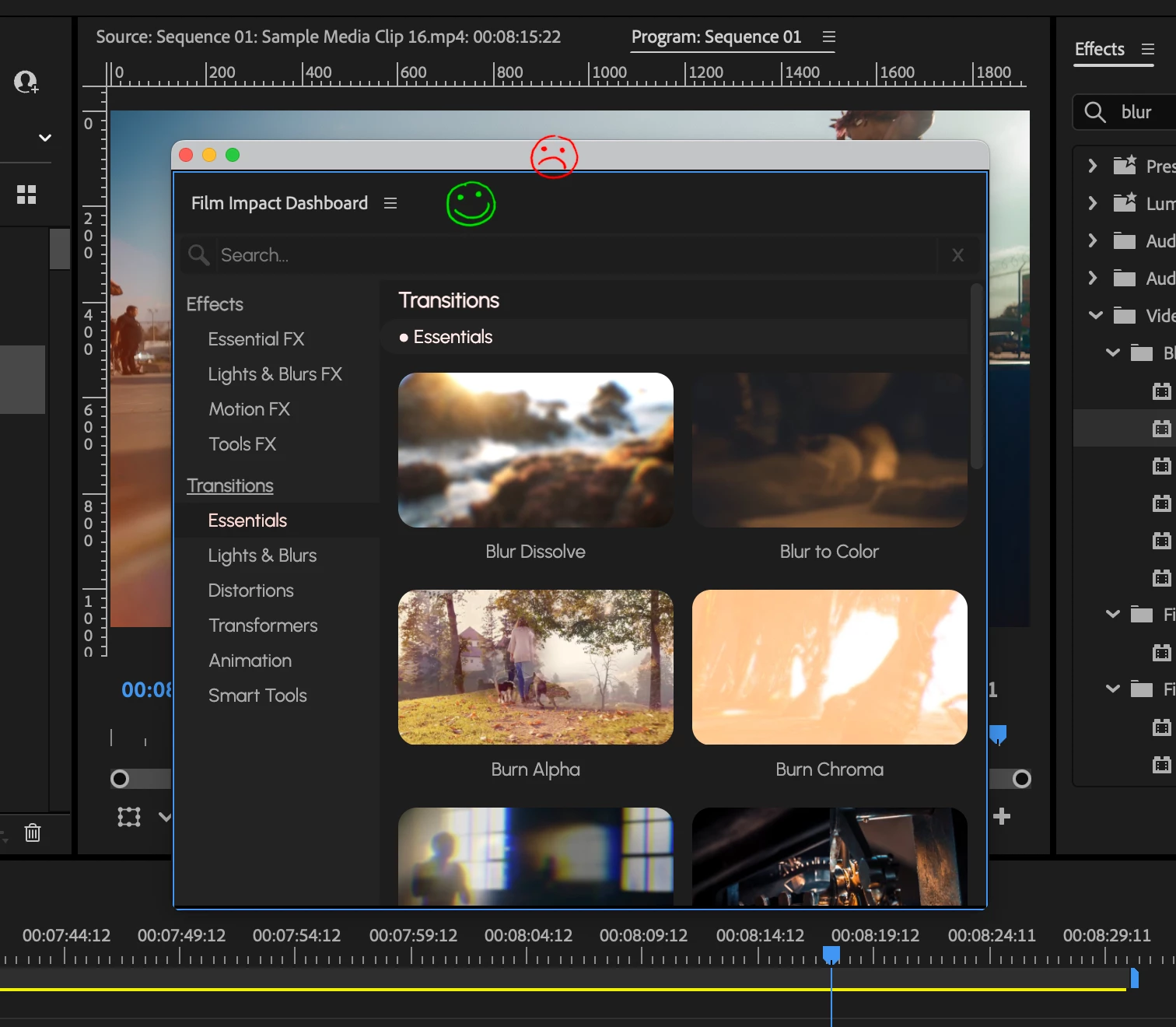Open Film Impact Dashboard panel menu
This screenshot has width=1176, height=1027.
pyautogui.click(x=390, y=203)
